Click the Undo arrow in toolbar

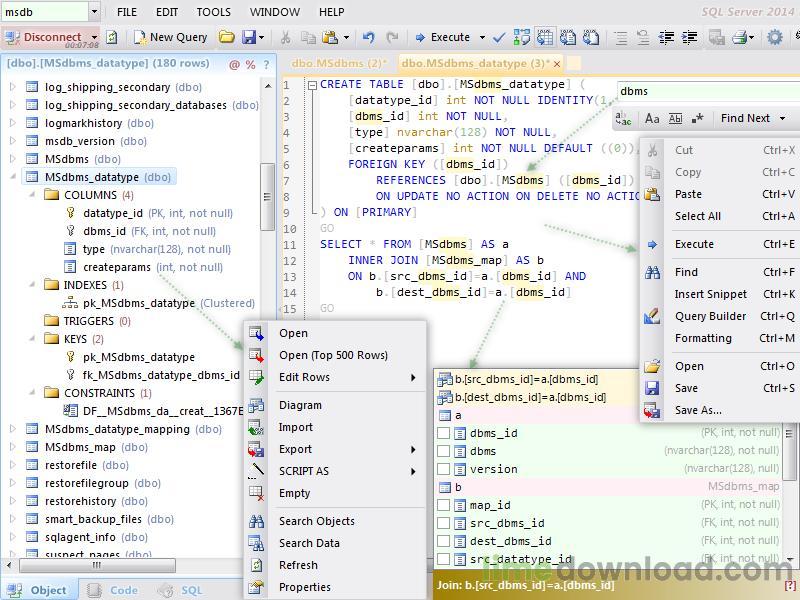368,38
